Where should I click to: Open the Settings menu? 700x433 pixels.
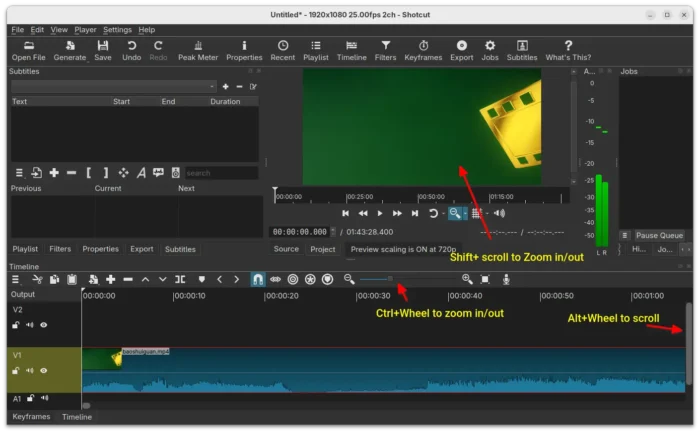tap(117, 30)
